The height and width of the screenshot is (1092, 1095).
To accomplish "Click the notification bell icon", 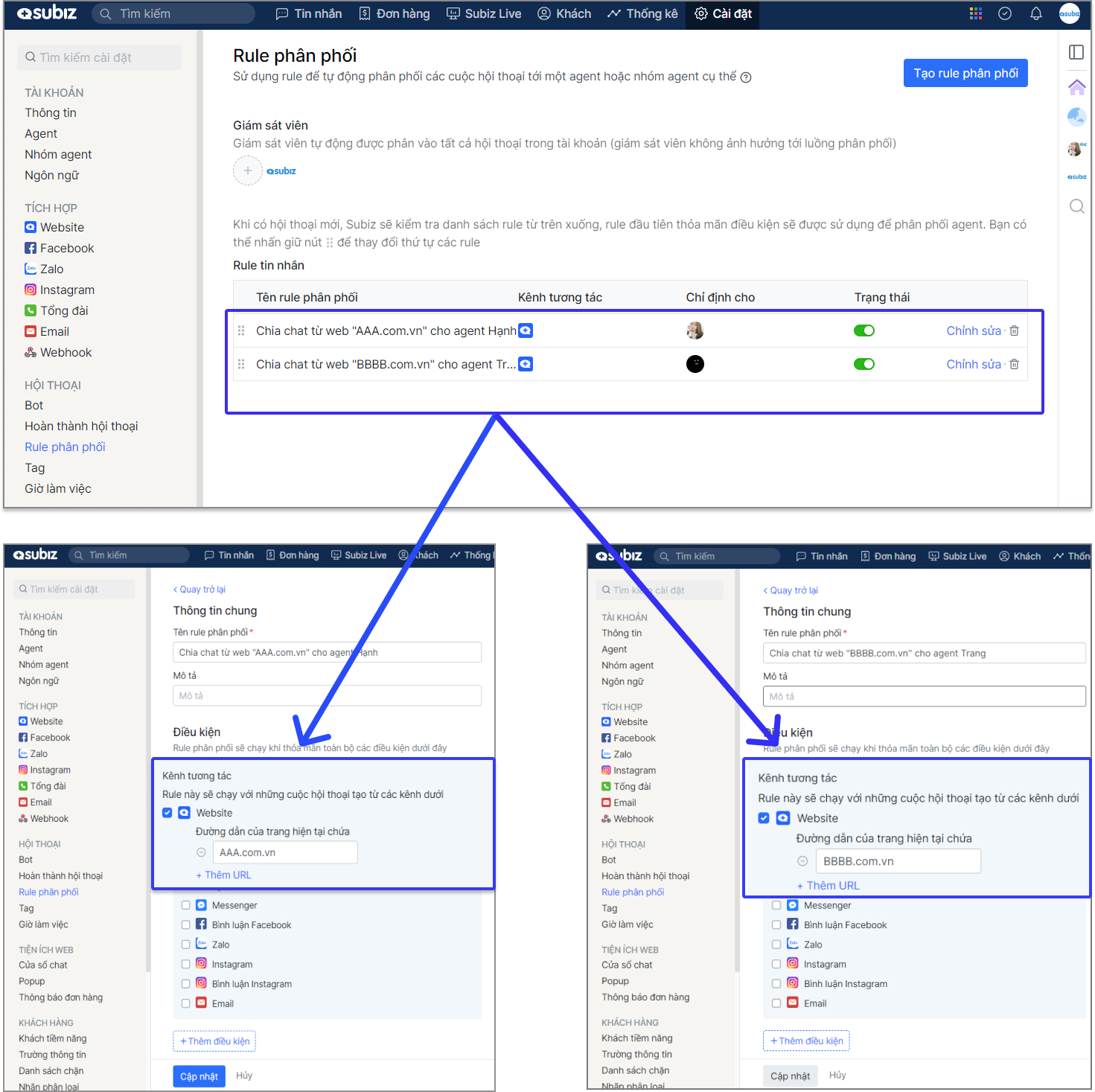I will 1035,13.
